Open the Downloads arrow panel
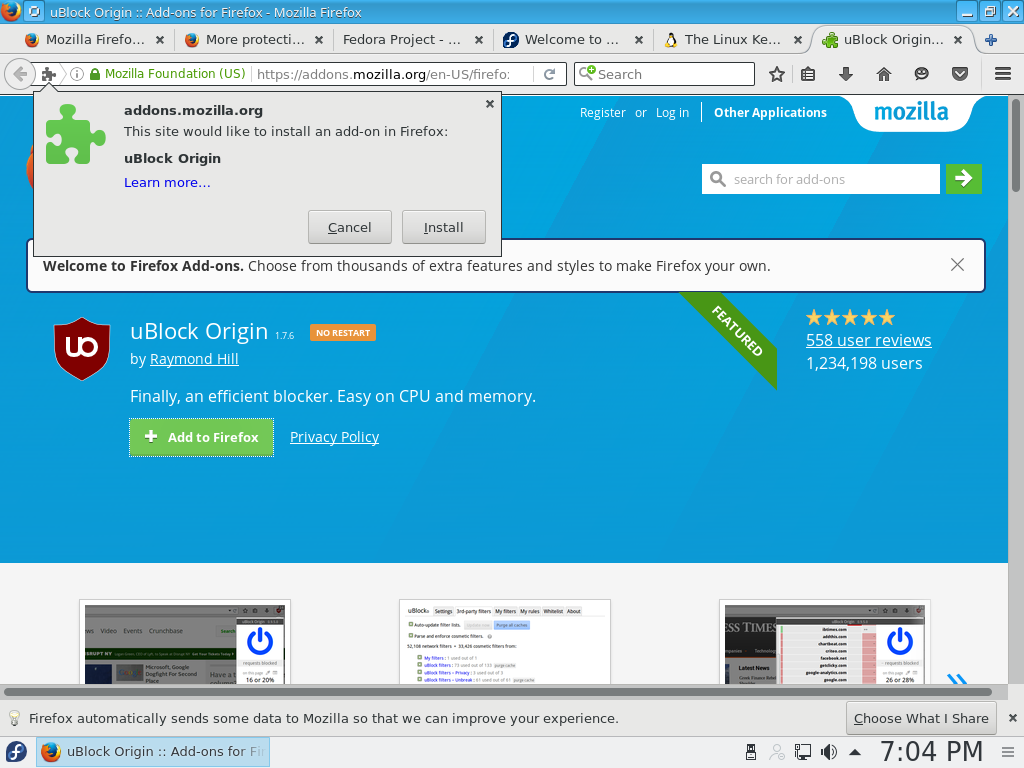 (846, 74)
